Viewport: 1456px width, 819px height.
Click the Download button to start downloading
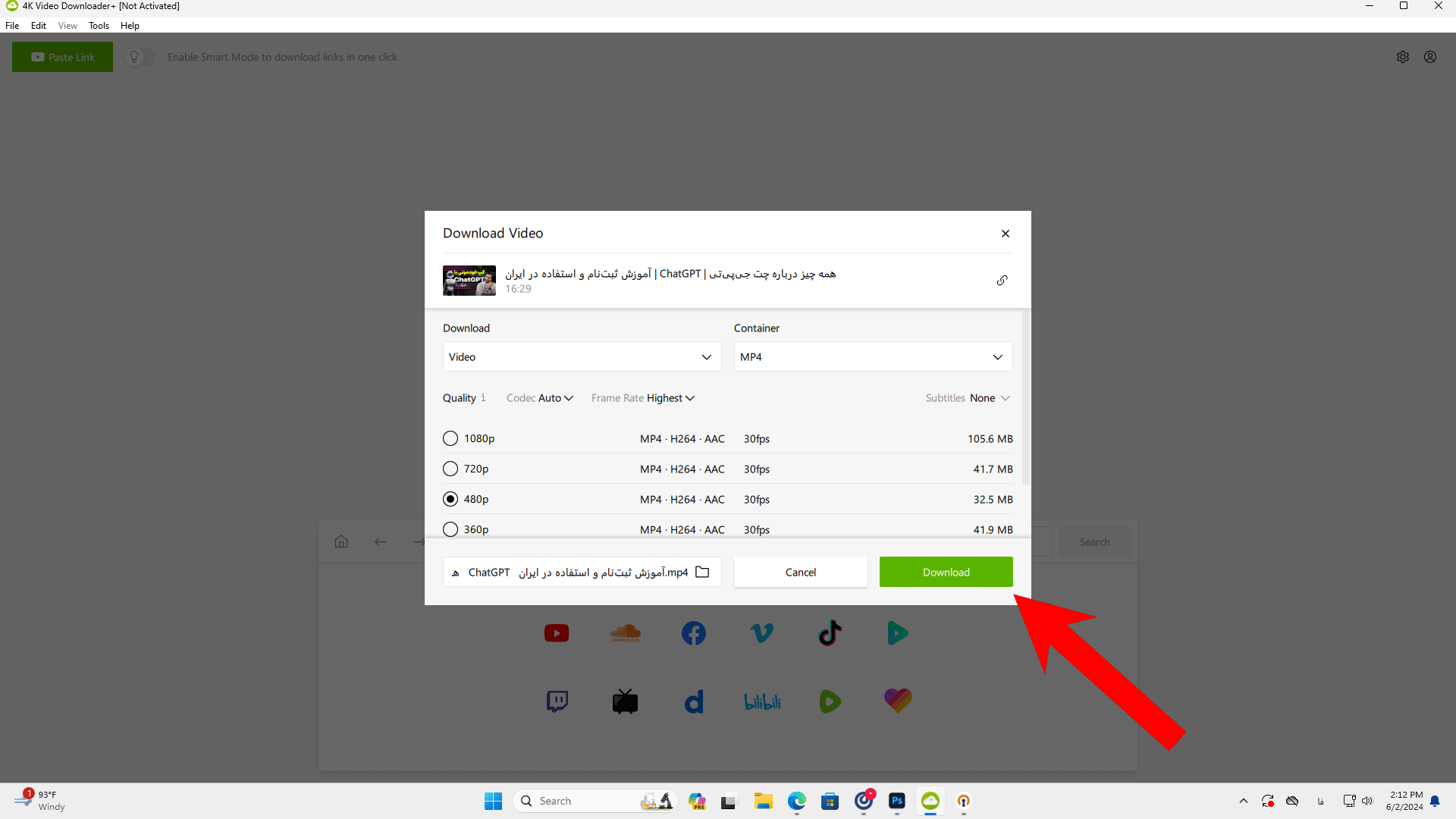946,572
